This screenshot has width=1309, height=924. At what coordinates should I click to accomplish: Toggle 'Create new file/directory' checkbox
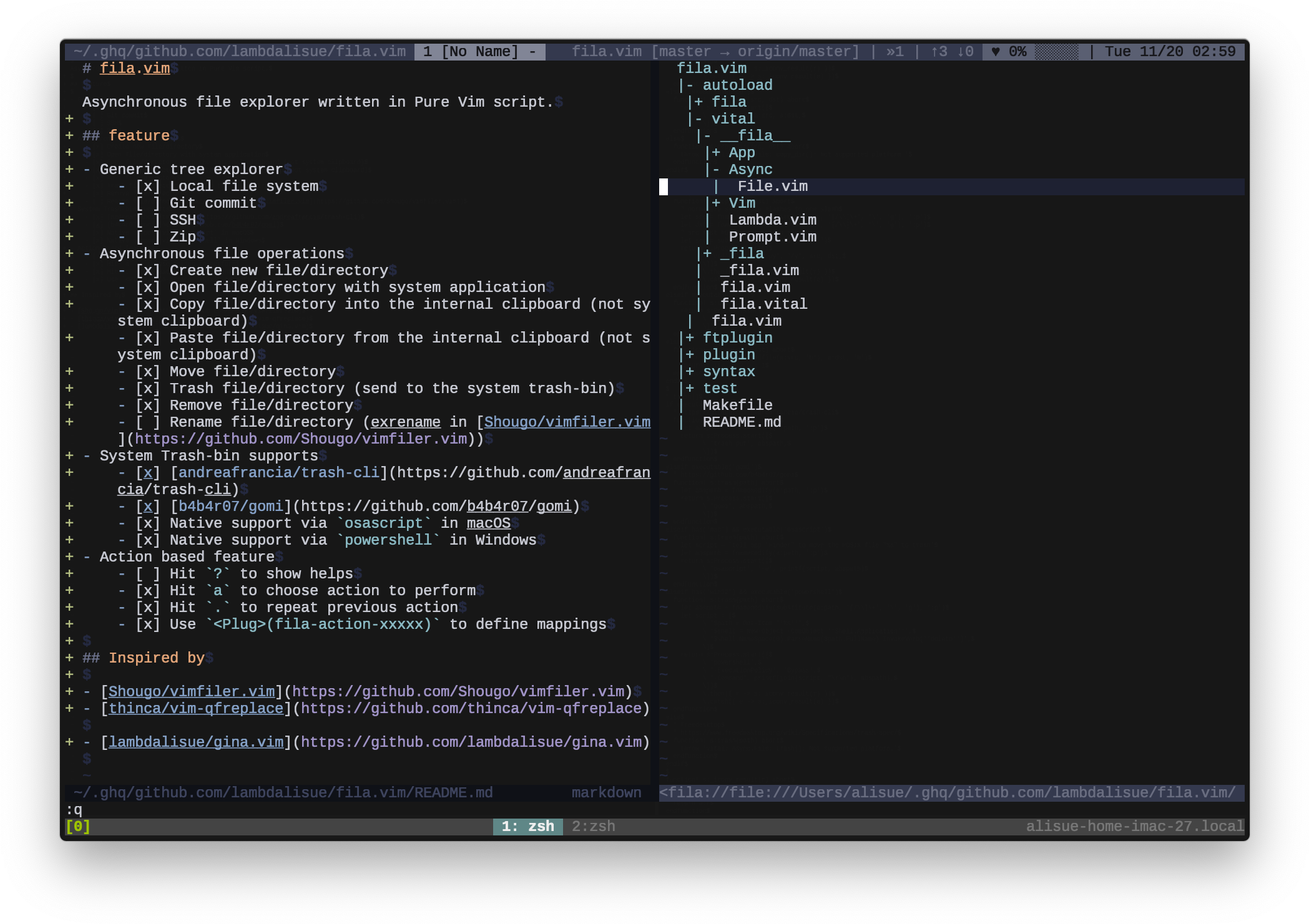tap(148, 270)
